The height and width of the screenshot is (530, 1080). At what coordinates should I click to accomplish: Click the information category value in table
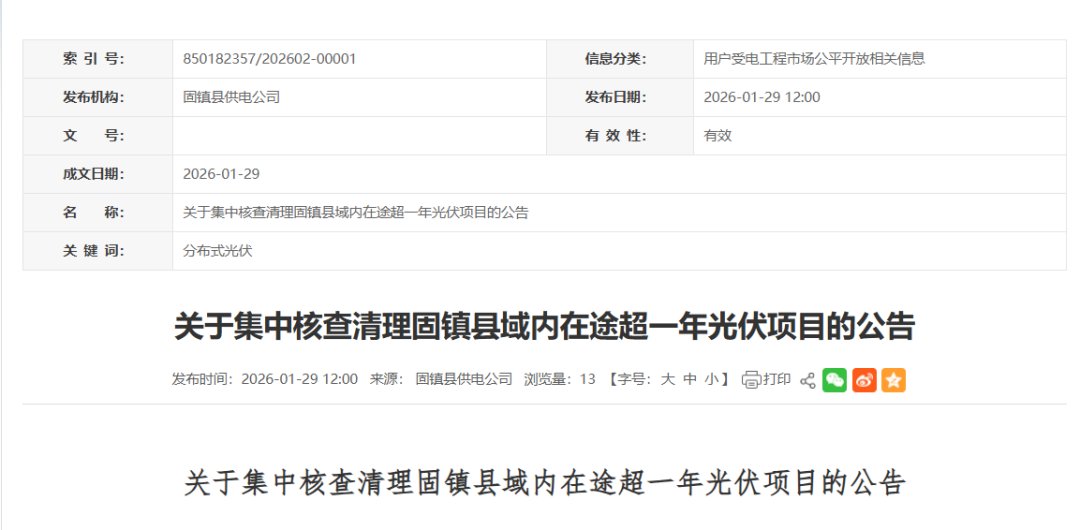[x=813, y=59]
